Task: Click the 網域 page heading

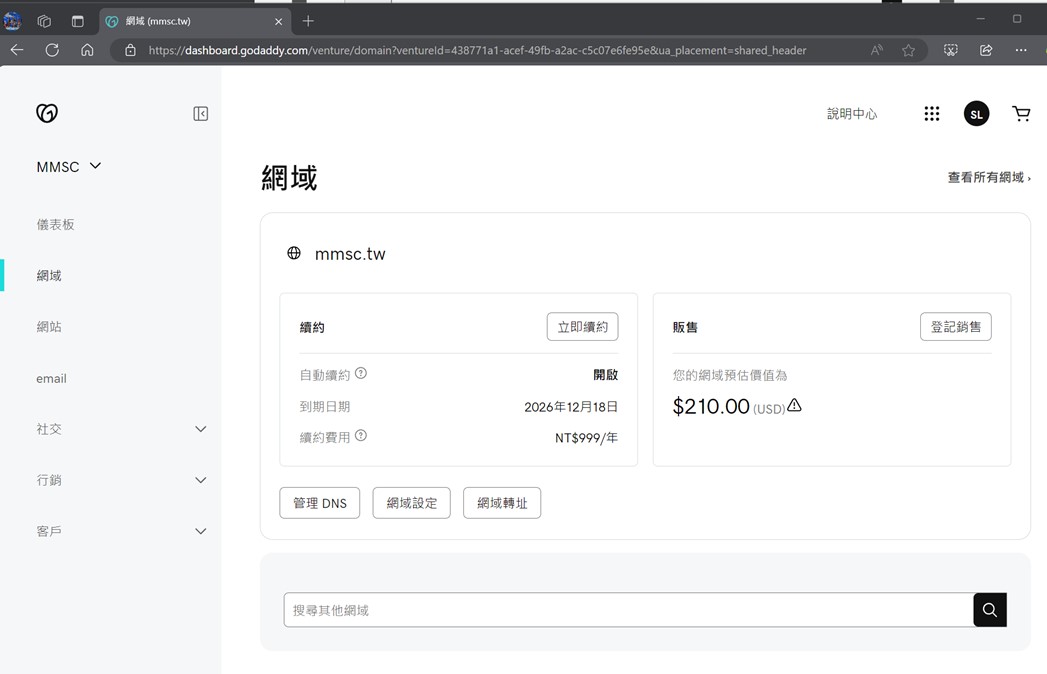Action: pos(289,178)
